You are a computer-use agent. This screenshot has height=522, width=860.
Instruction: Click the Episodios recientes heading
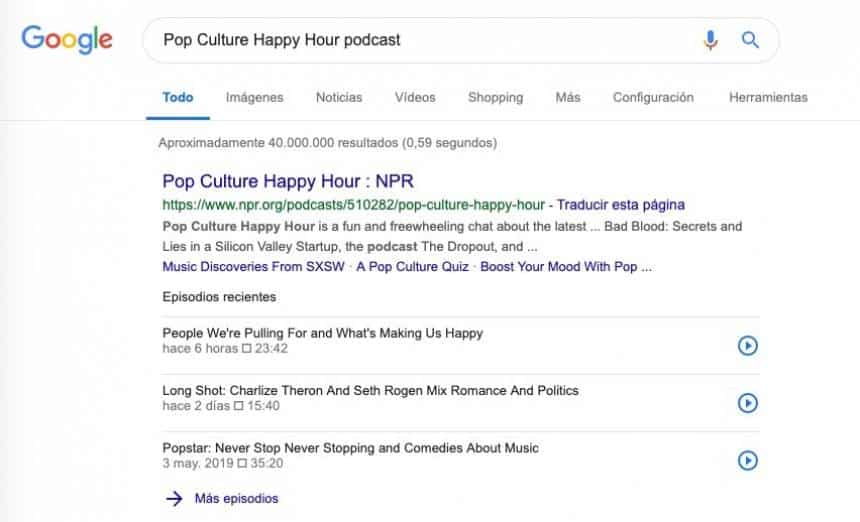(x=219, y=297)
